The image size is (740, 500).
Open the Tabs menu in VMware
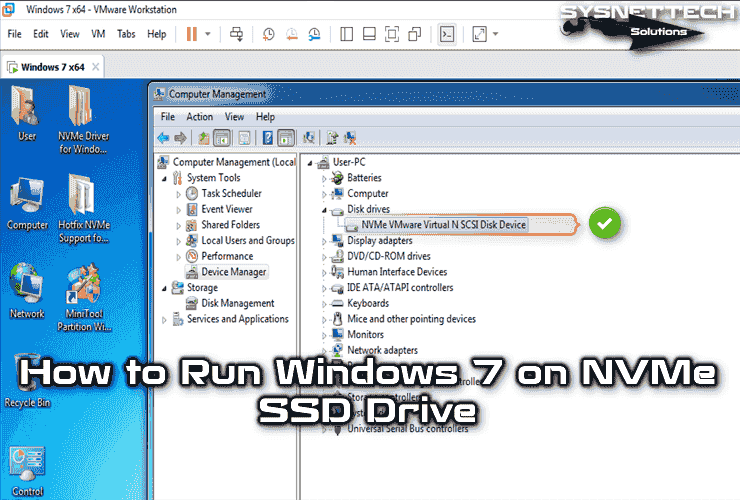point(126,34)
